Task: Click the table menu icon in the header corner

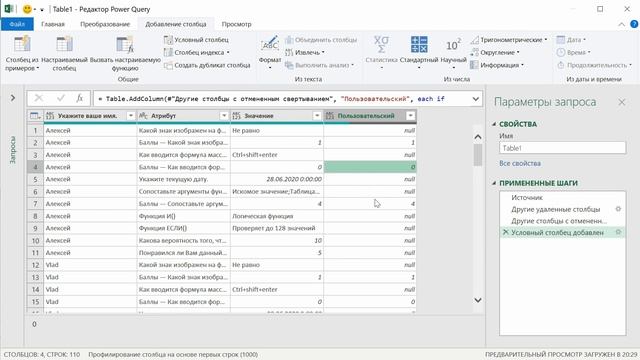Action: [35, 116]
